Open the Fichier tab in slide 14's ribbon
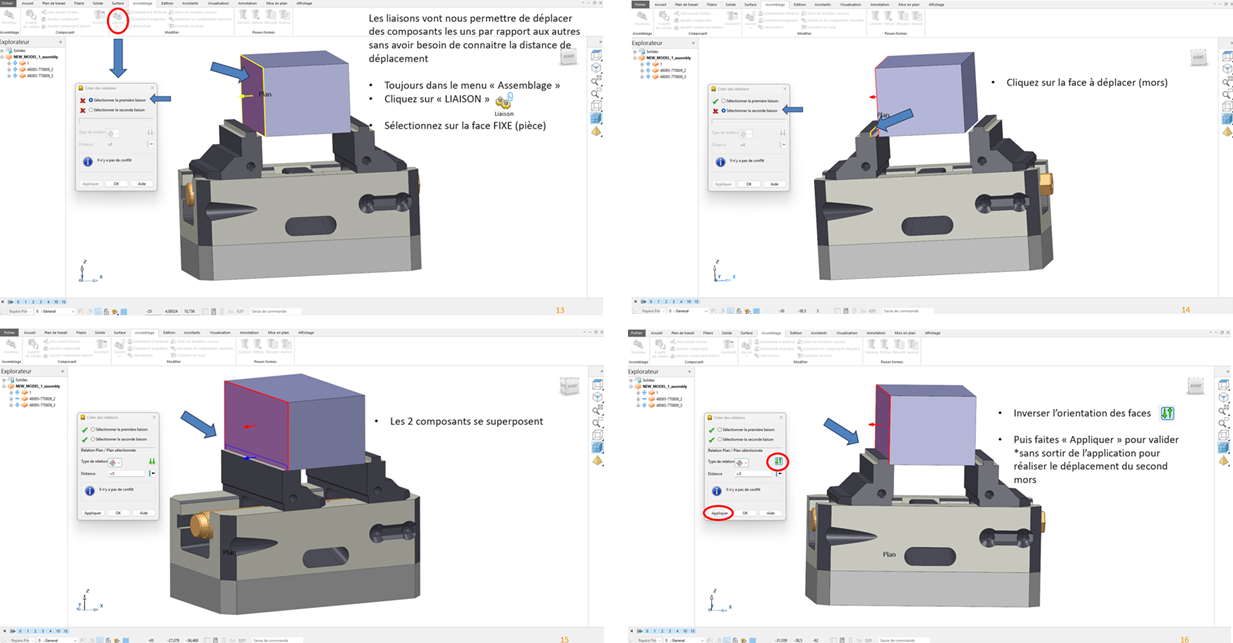 coord(639,4)
